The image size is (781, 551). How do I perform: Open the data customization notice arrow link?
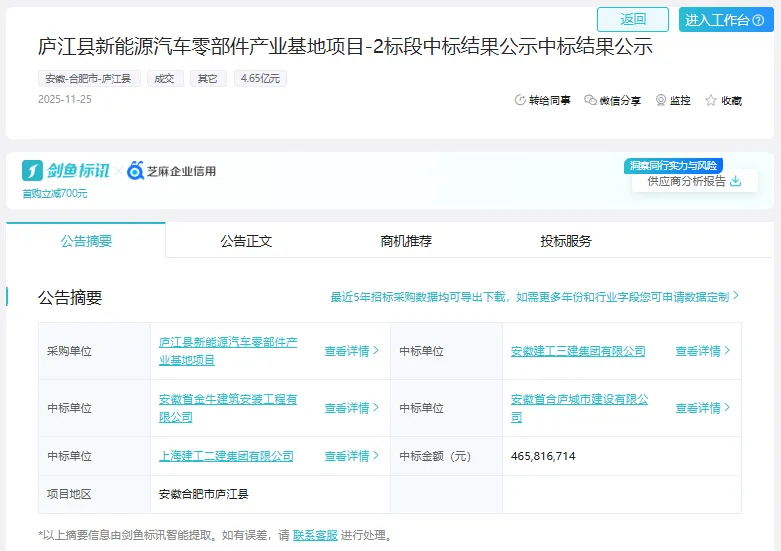pos(736,297)
